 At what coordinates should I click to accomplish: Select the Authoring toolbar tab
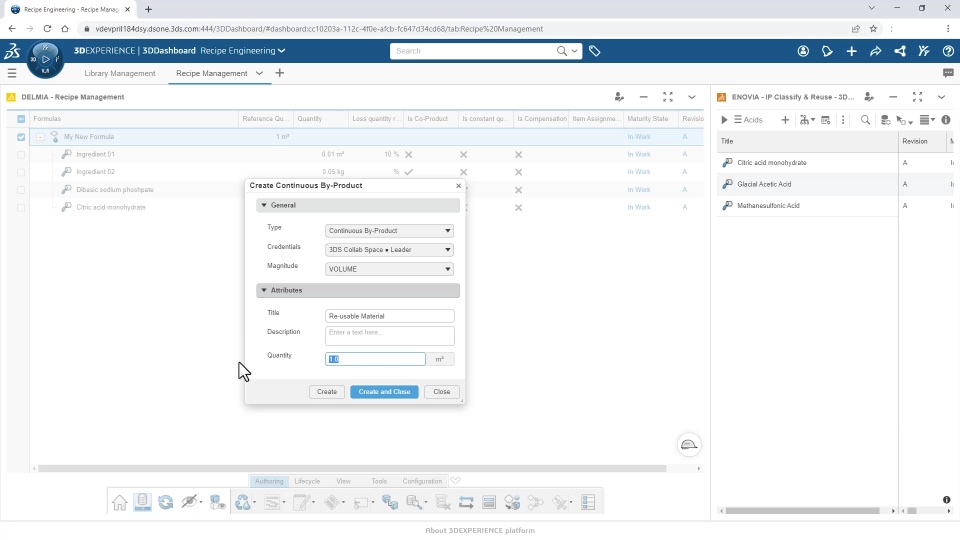pyautogui.click(x=269, y=481)
